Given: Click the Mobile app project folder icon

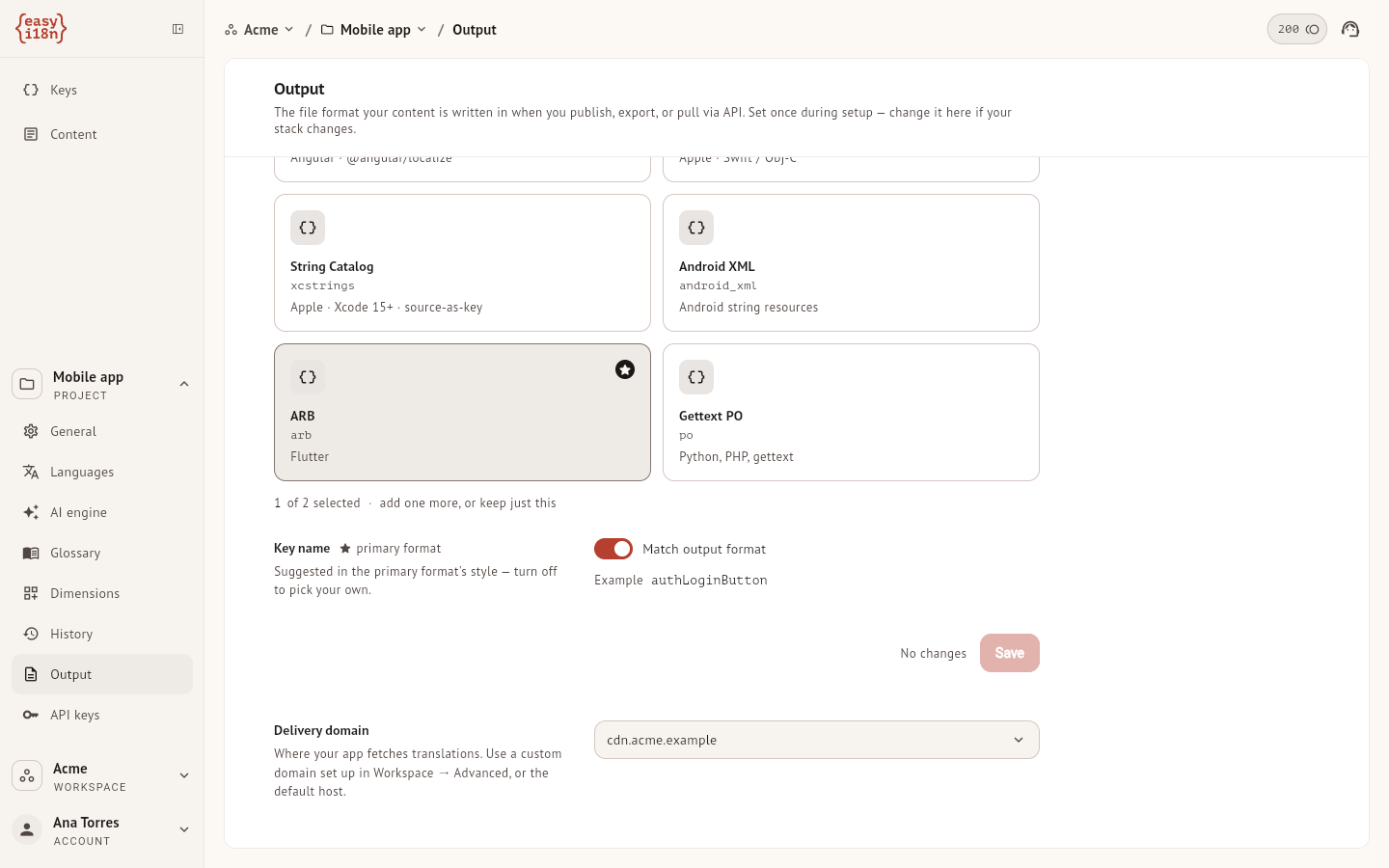Looking at the screenshot, I should tap(27, 384).
